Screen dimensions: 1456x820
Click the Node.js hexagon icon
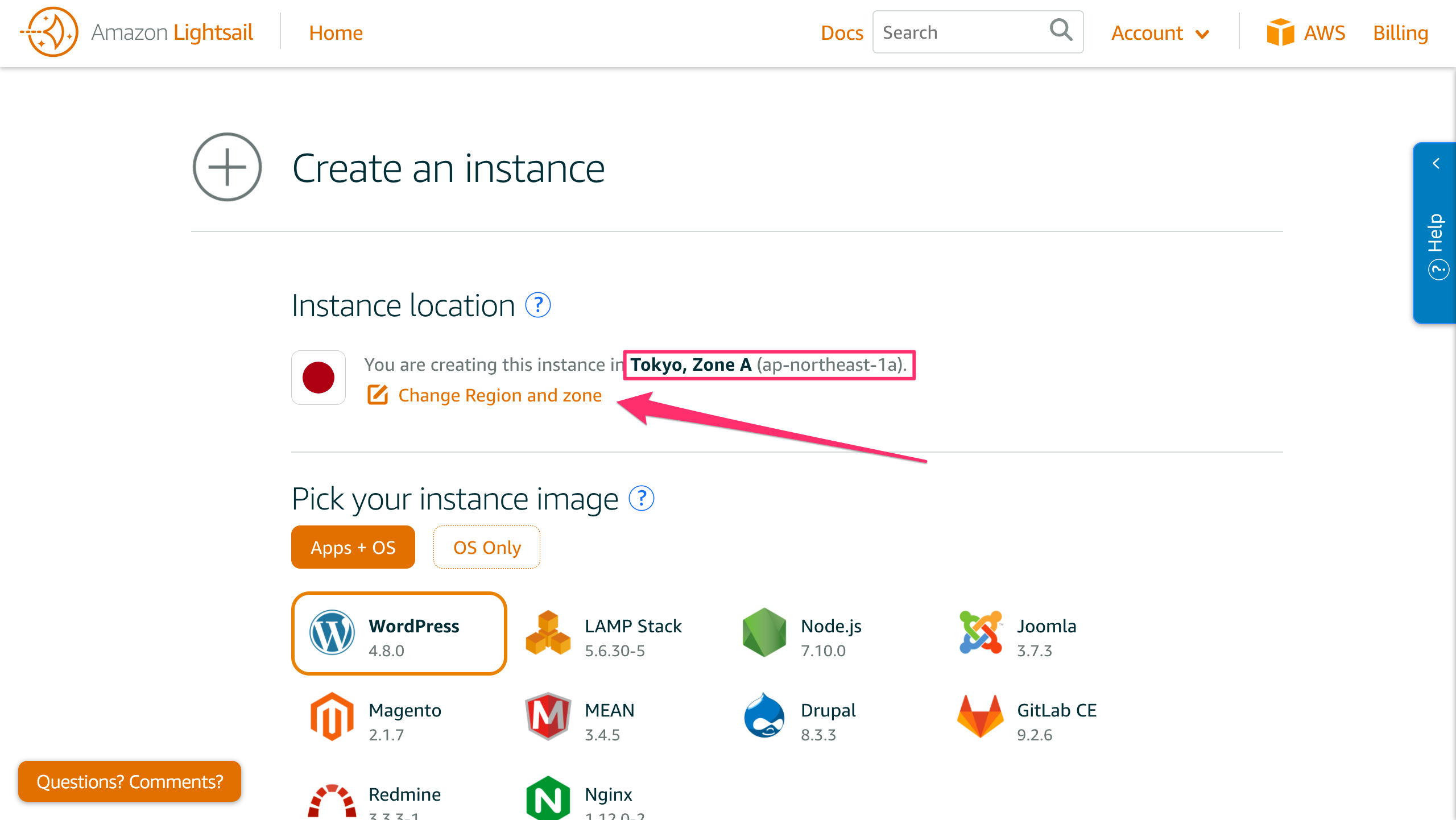[764, 633]
